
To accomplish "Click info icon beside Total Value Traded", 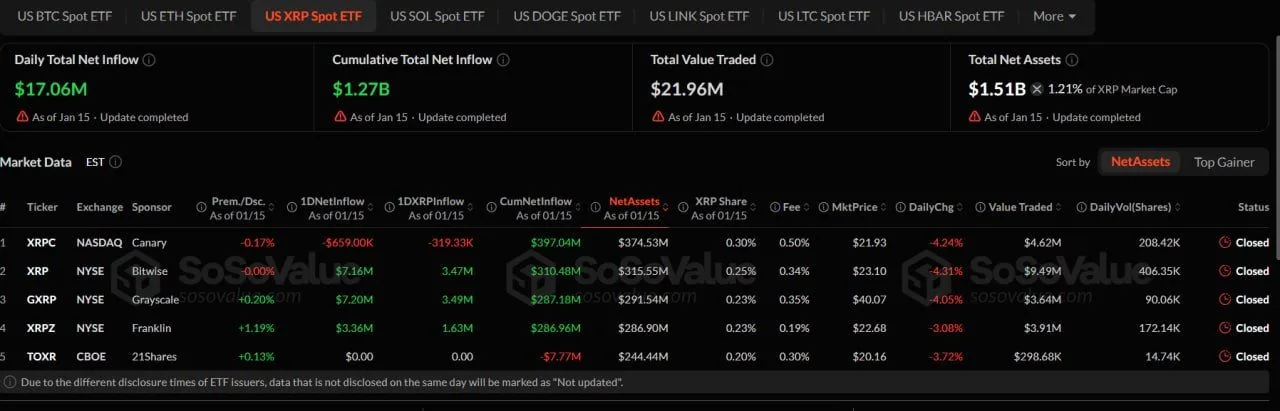I will (x=766, y=60).
